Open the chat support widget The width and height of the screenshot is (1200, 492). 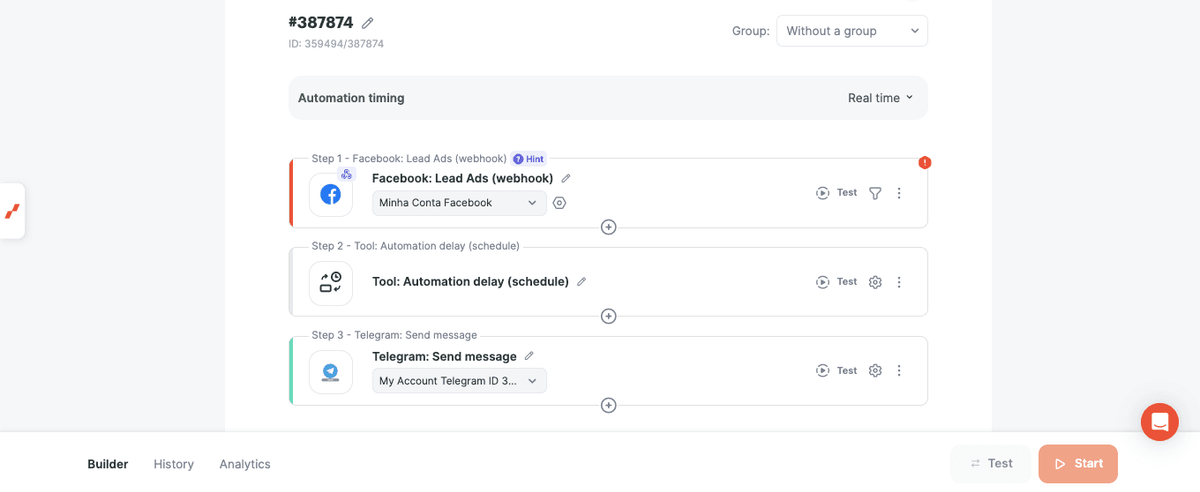click(1160, 422)
